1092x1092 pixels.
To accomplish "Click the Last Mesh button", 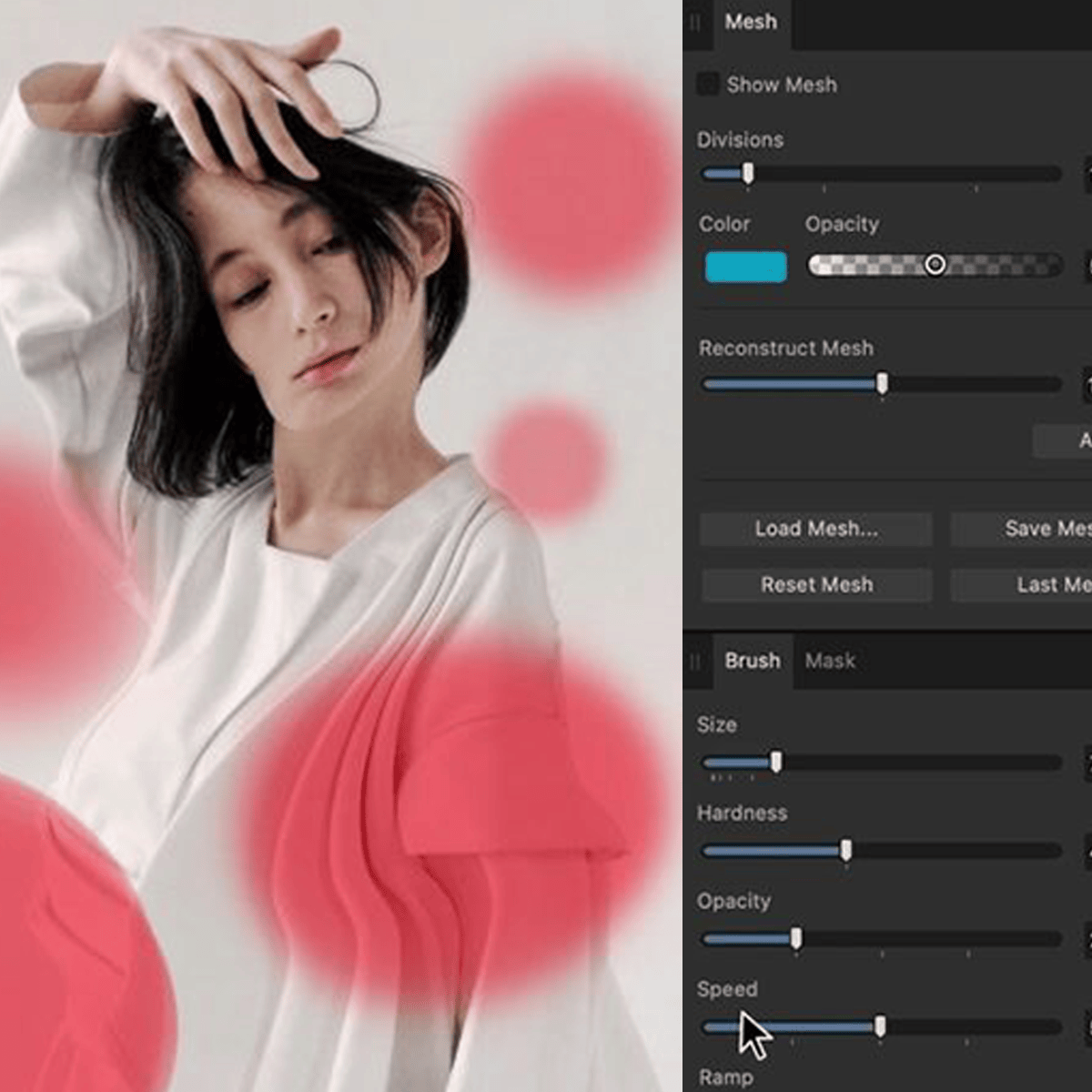I will click(1021, 585).
